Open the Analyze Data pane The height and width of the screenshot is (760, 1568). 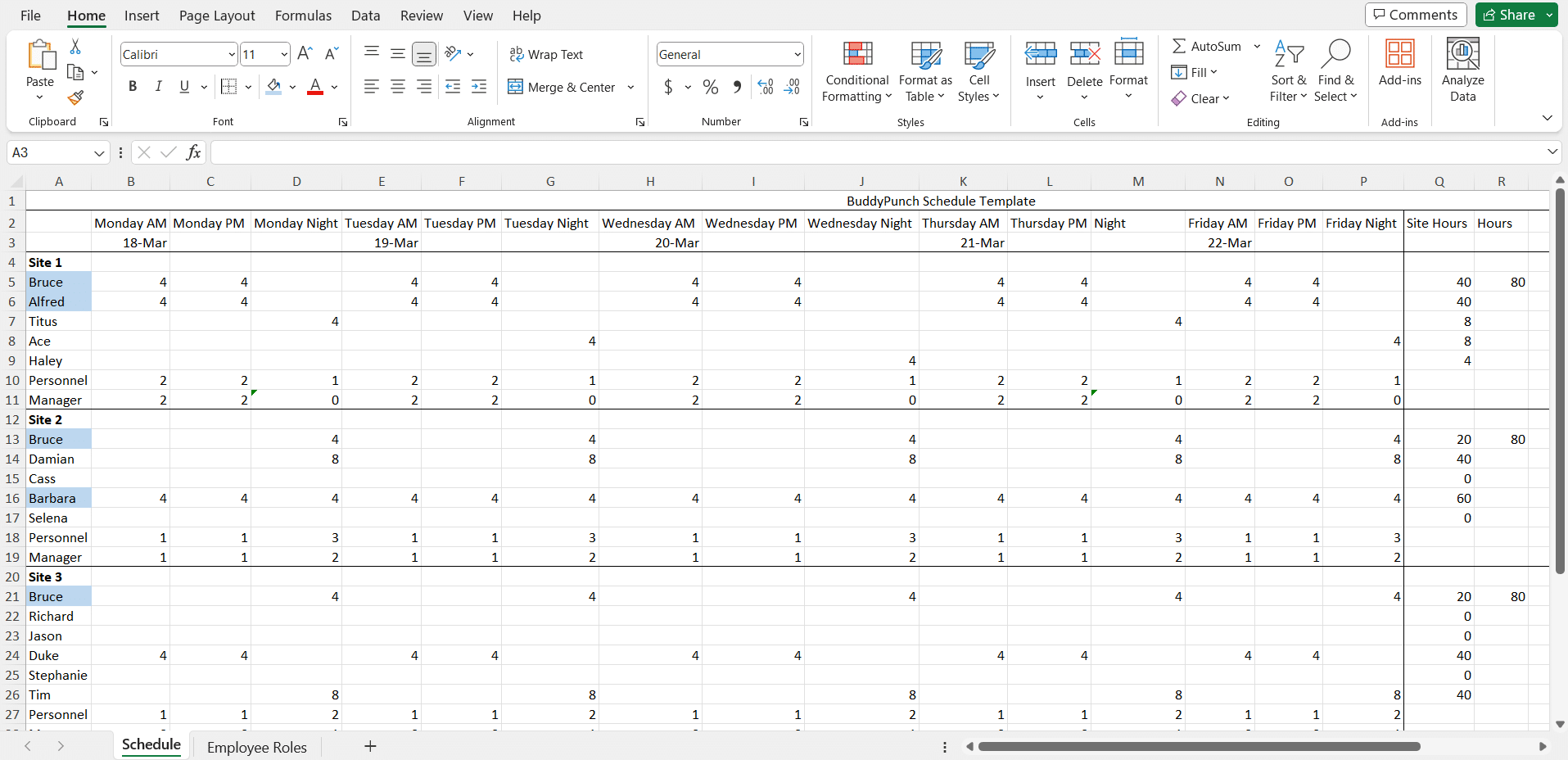pos(1462,71)
